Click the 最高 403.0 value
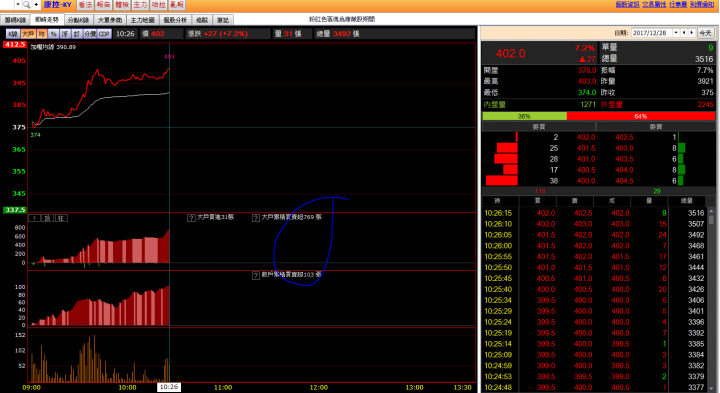Image resolution: width=720 pixels, height=393 pixels. tap(587, 81)
